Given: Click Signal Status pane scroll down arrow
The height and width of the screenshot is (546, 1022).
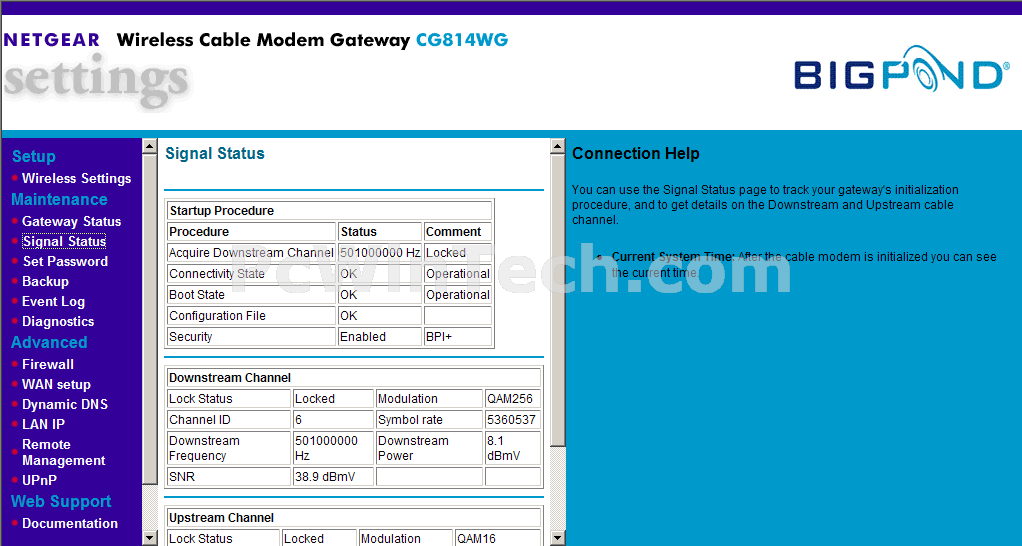Looking at the screenshot, I should tap(557, 538).
